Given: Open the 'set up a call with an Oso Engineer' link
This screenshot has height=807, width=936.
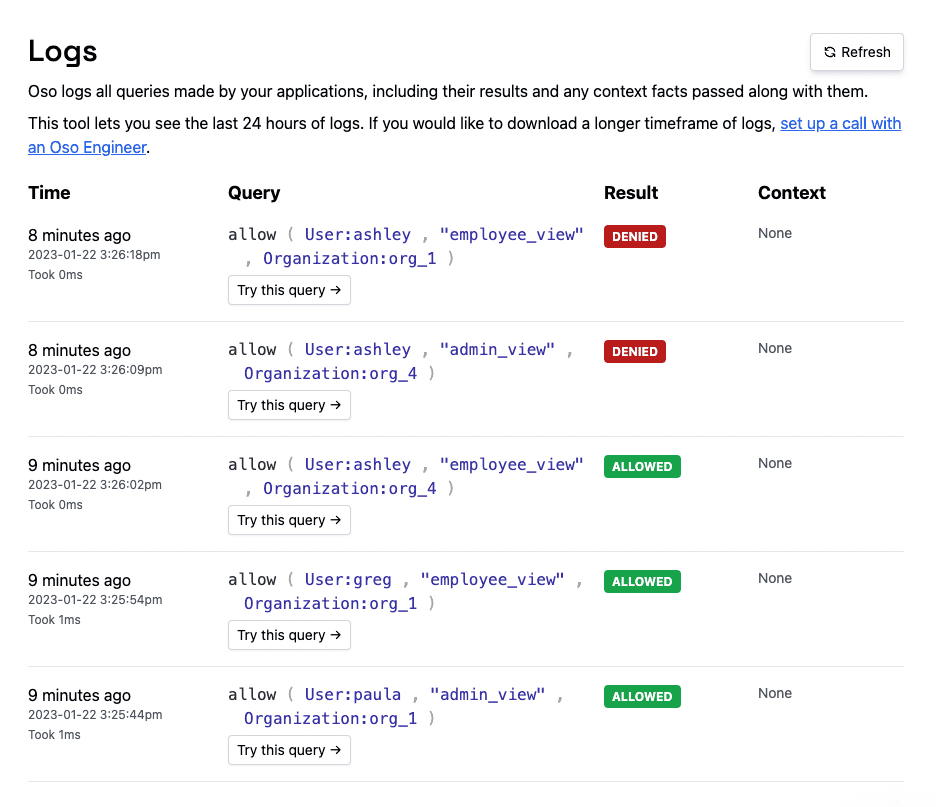Looking at the screenshot, I should click(x=840, y=124).
